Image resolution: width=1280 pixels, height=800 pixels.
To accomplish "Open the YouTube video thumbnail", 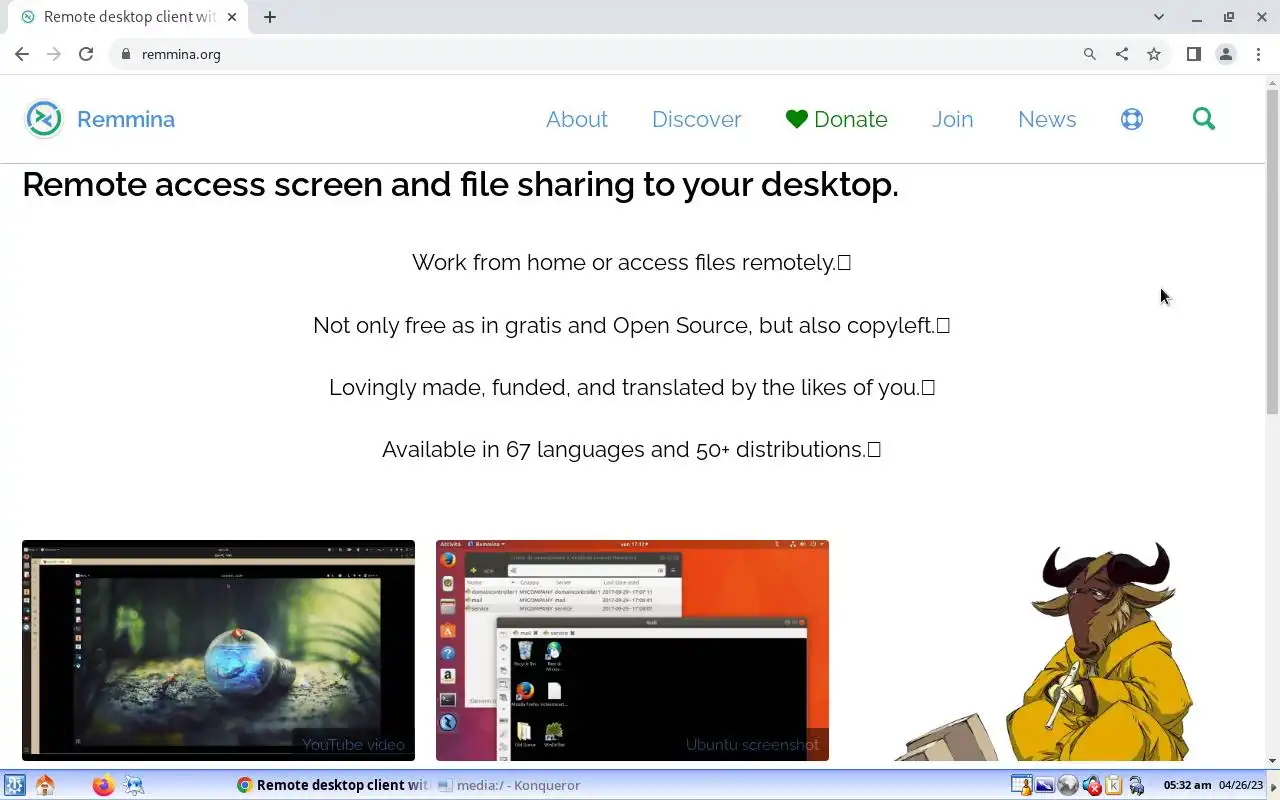I will point(218,650).
